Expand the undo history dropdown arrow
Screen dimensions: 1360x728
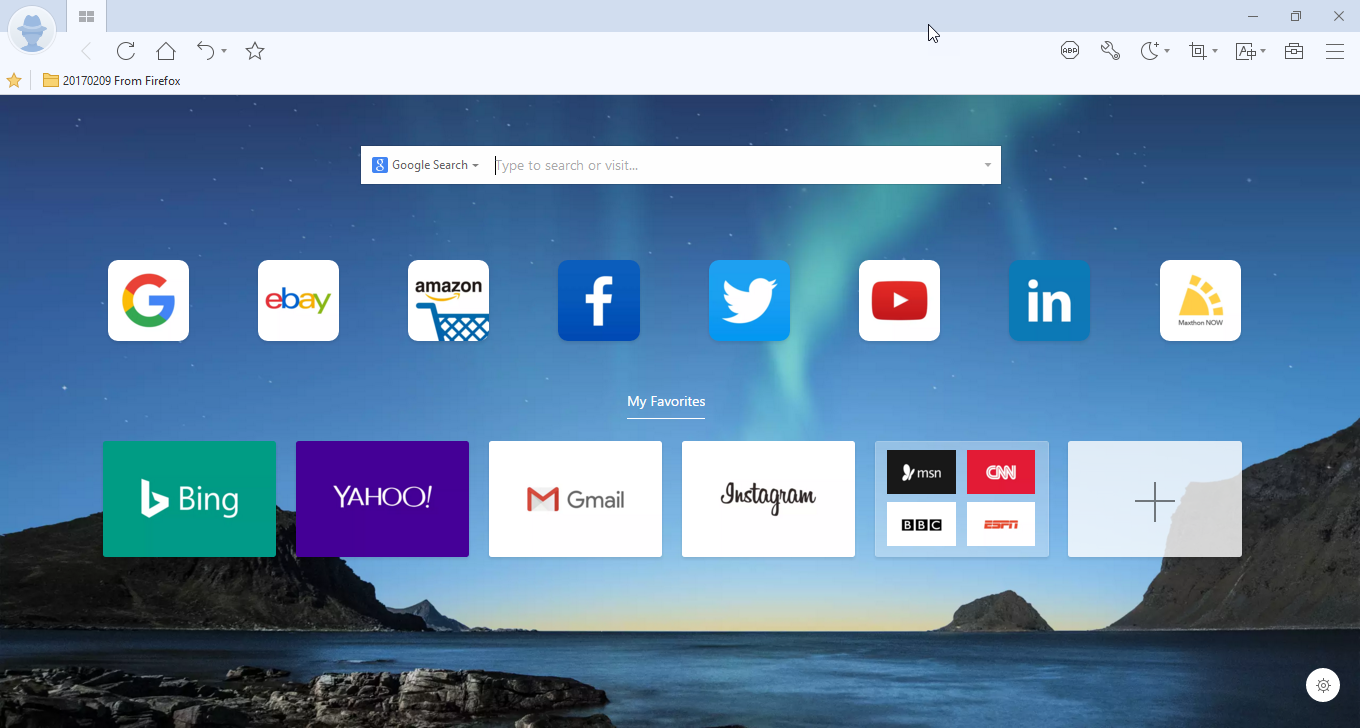click(222, 52)
